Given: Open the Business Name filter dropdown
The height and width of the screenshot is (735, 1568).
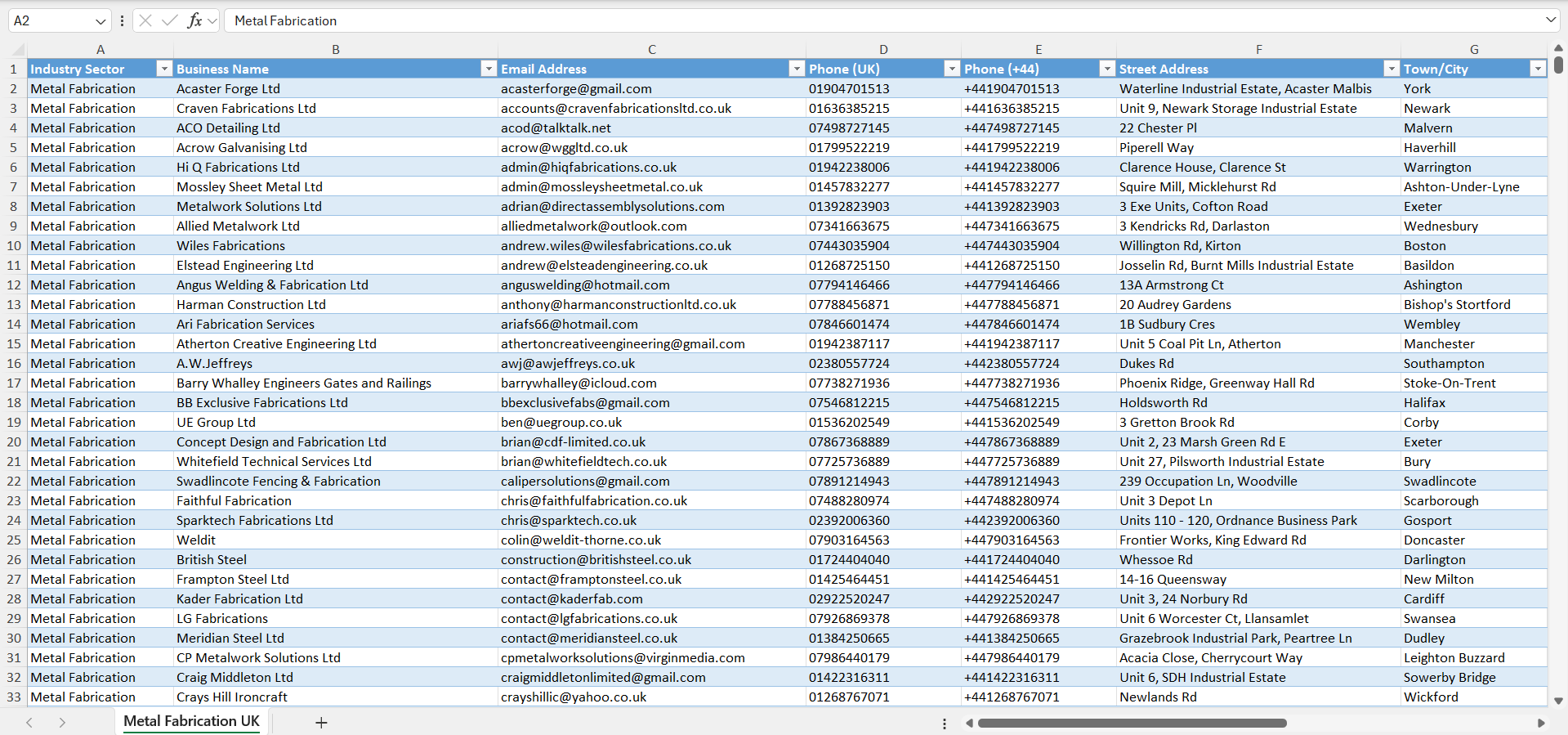Looking at the screenshot, I should (x=489, y=69).
